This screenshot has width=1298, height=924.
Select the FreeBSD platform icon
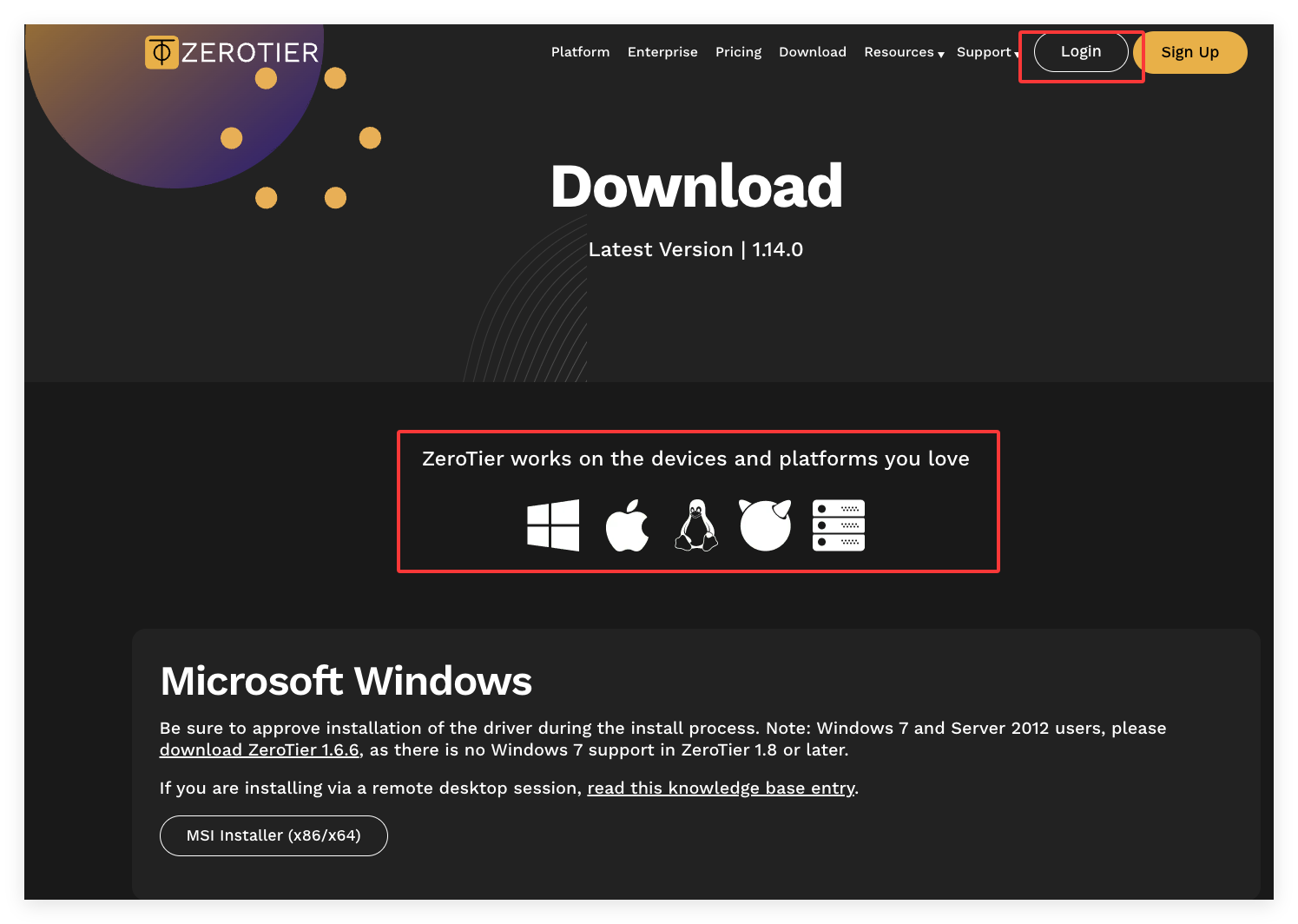click(x=765, y=525)
